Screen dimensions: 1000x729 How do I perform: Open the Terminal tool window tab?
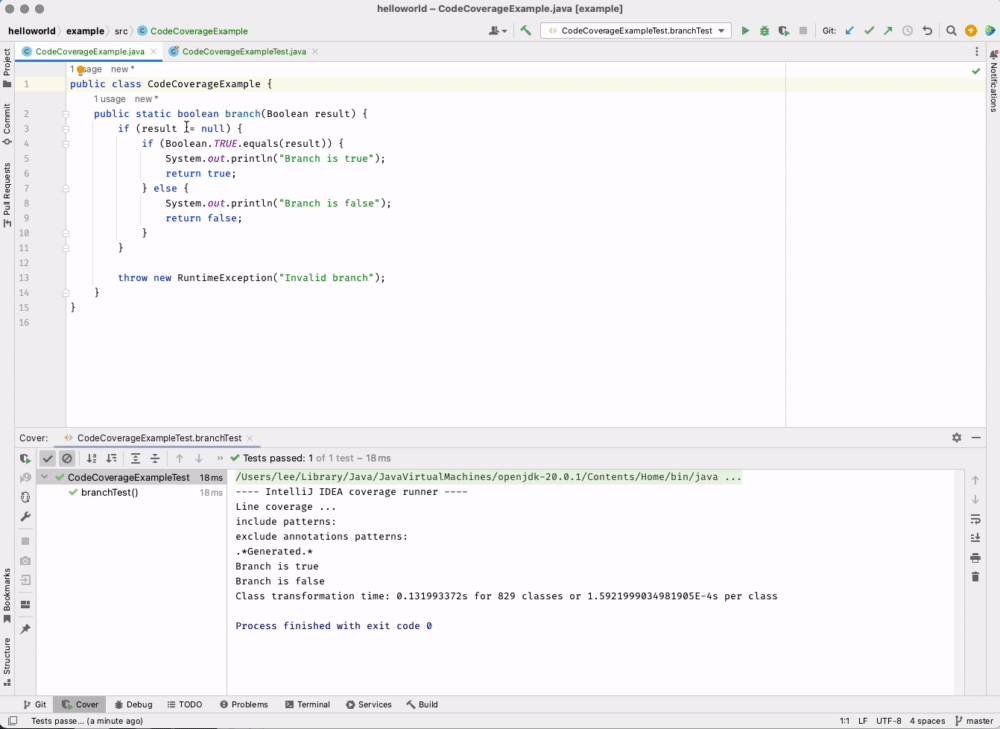coord(307,704)
